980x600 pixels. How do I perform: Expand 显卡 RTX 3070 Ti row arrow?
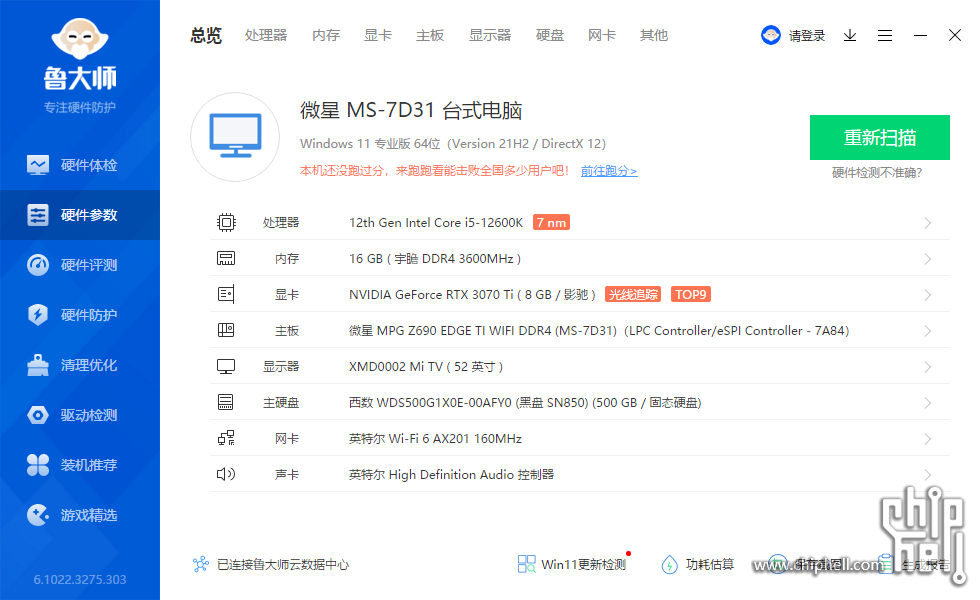click(928, 295)
